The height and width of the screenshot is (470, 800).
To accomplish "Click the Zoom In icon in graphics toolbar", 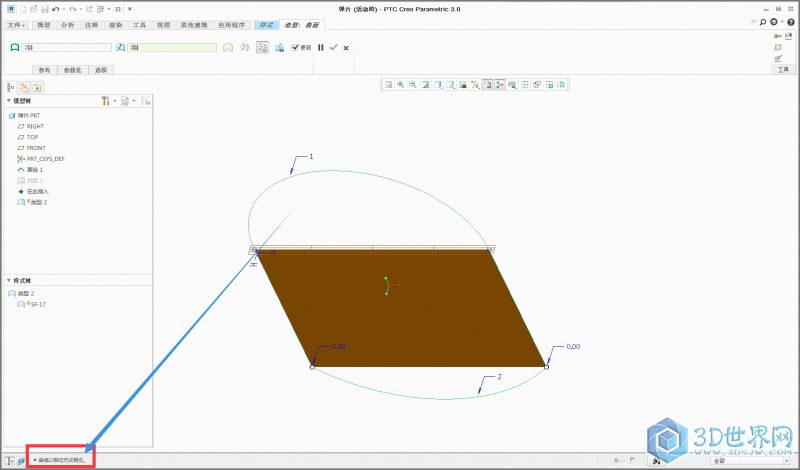I will [x=401, y=85].
